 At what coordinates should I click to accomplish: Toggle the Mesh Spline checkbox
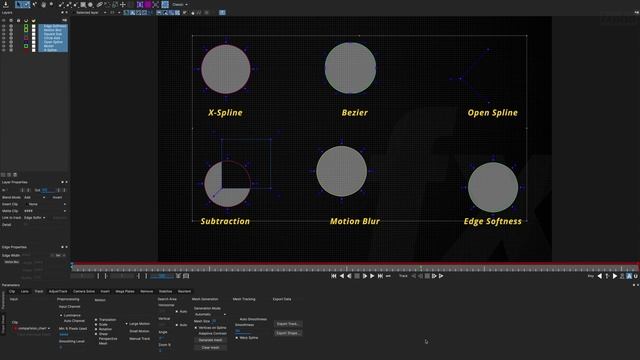coord(237,338)
